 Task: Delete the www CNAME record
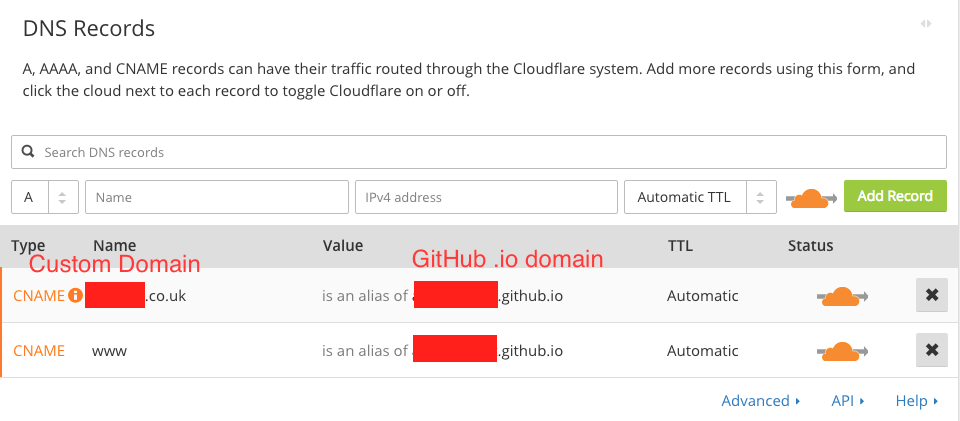click(932, 350)
